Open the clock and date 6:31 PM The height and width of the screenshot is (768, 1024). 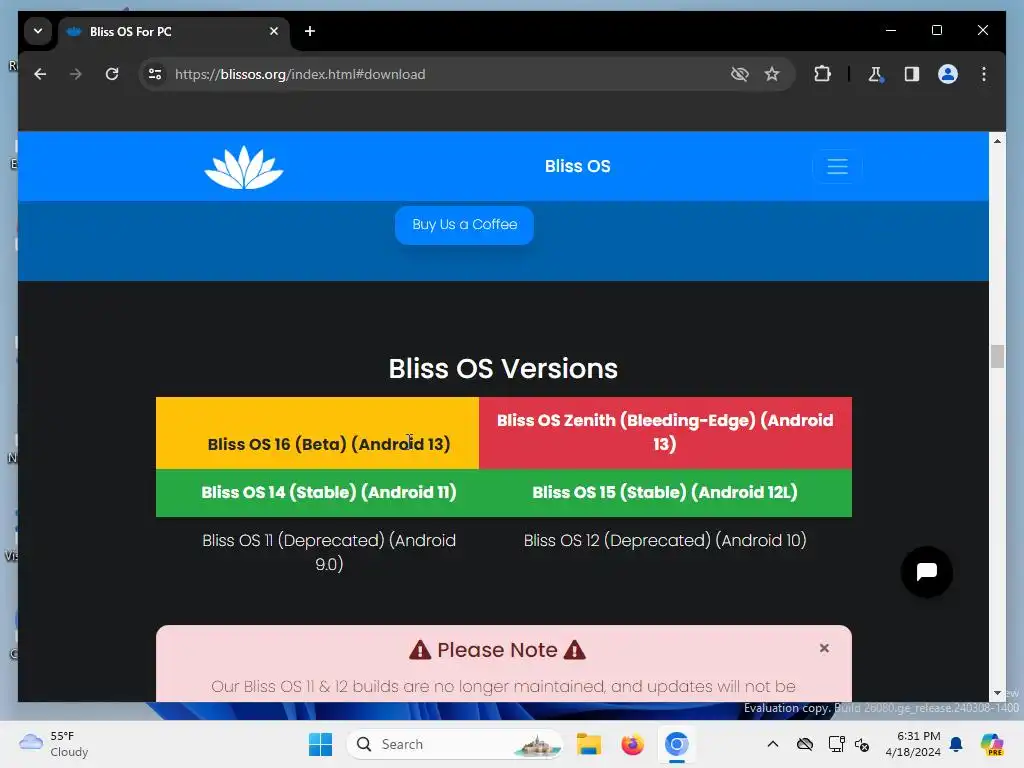point(912,744)
